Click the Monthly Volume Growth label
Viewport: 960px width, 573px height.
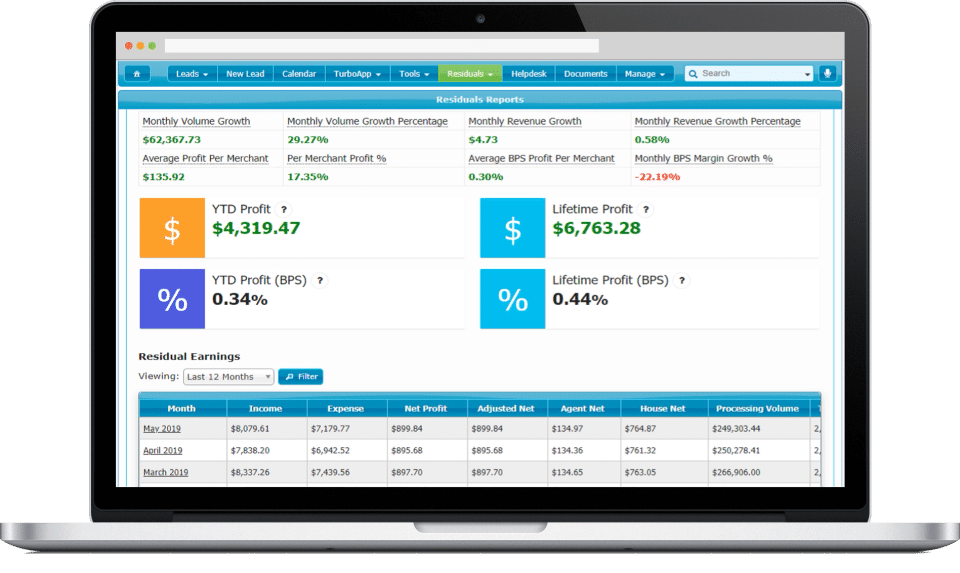click(197, 121)
